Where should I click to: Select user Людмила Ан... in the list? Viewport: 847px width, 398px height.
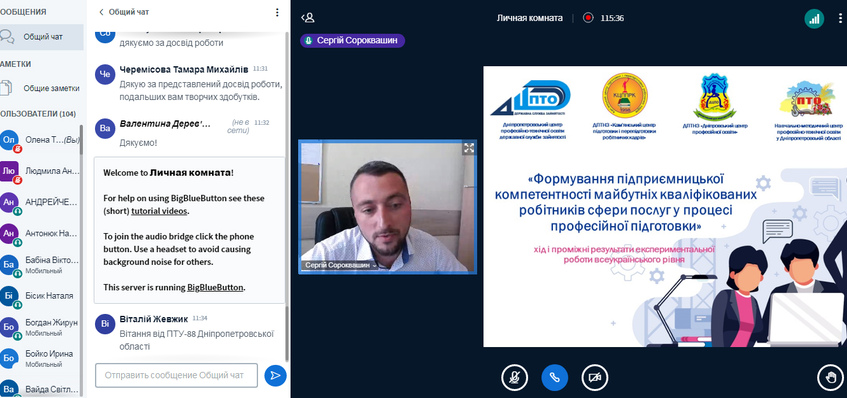(40, 171)
